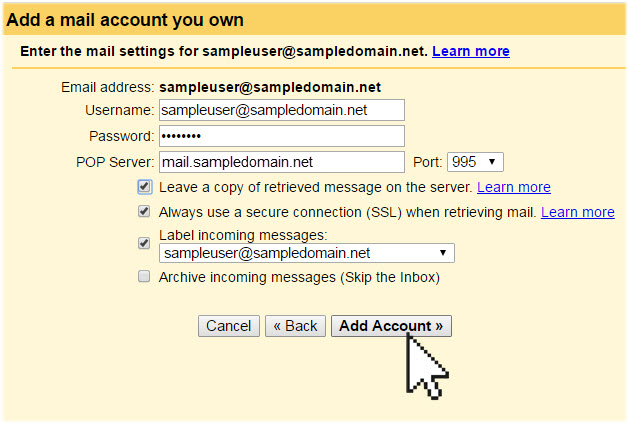Click the 'Port:' label text
The height and width of the screenshot is (424, 629).
tap(427, 162)
